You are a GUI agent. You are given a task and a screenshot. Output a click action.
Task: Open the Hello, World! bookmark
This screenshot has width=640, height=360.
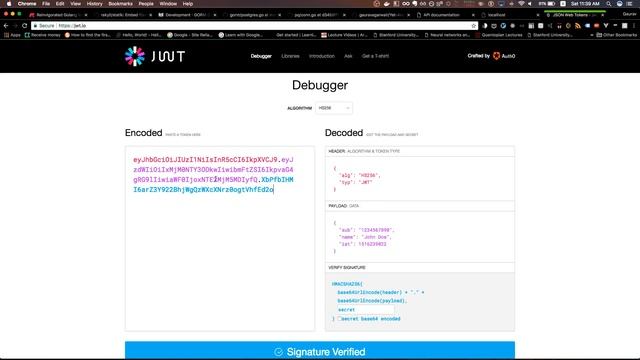tap(139, 35)
